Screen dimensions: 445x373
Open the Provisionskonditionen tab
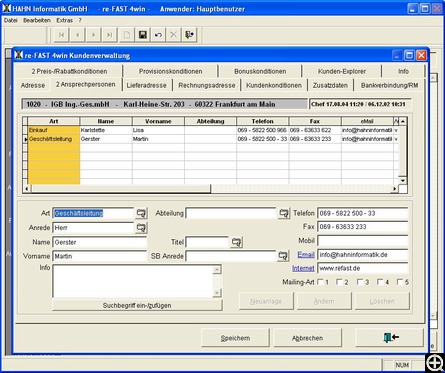(x=170, y=71)
